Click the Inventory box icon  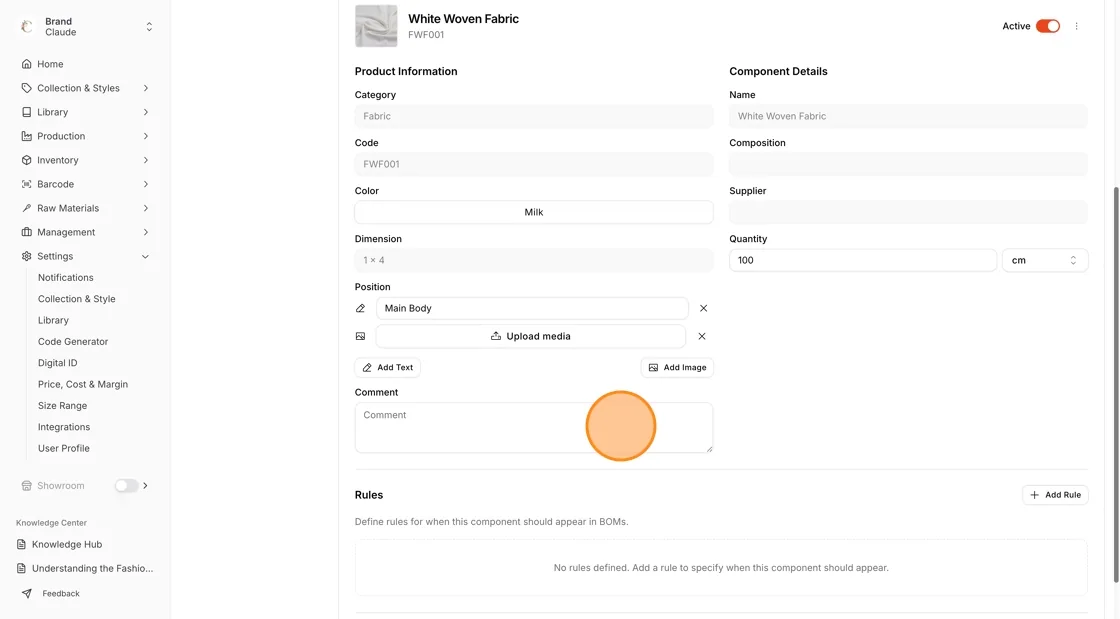tap(26, 160)
